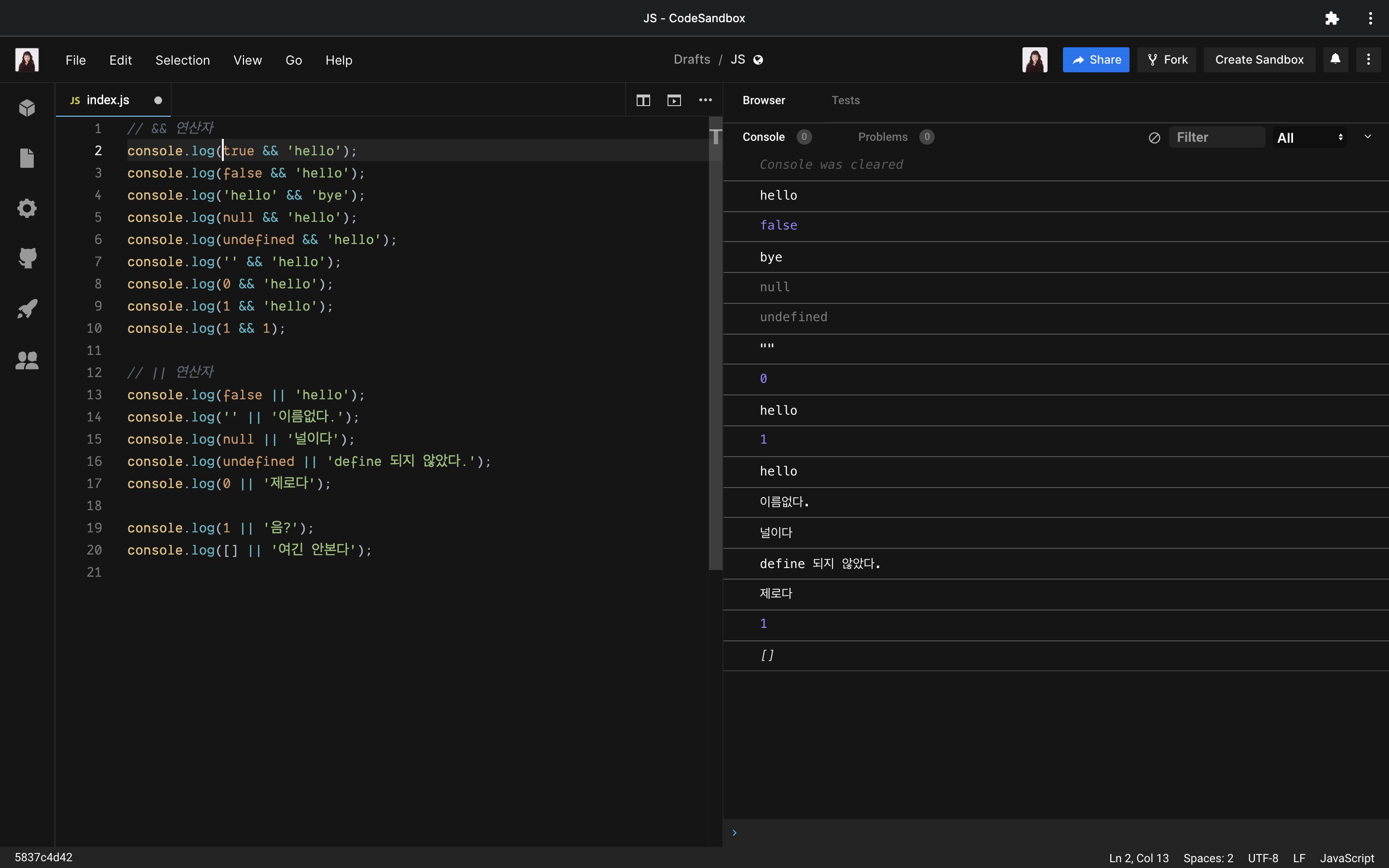Click line number 13 in gutter
Image resolution: width=1389 pixels, height=868 pixels.
[94, 395]
